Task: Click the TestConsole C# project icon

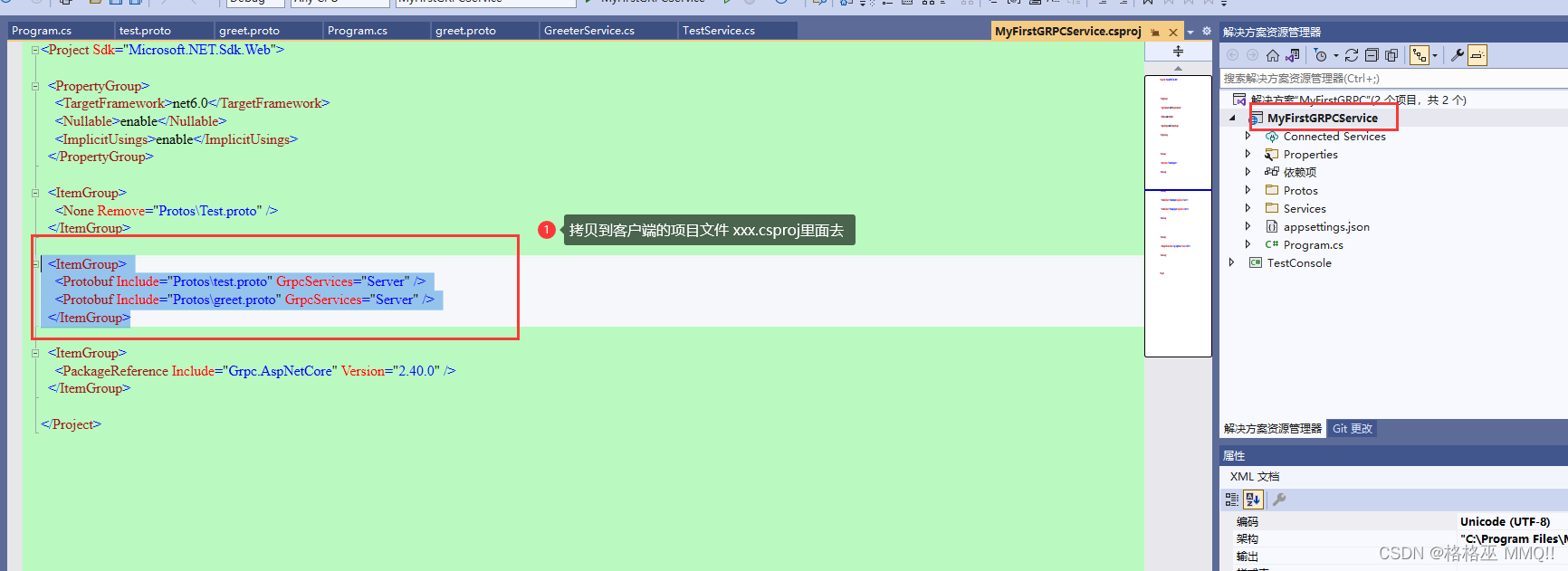Action: pyautogui.click(x=1256, y=262)
